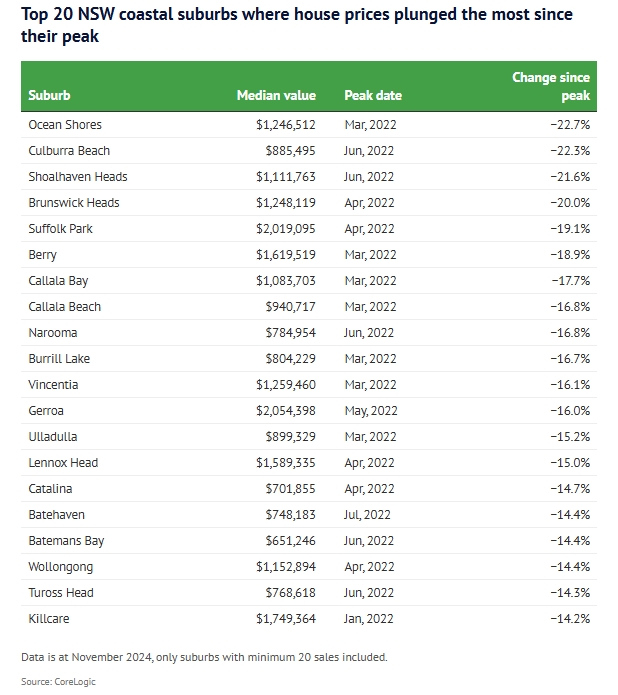
Task: Select the Ocean Shores suburb cell
Action: coord(65,125)
